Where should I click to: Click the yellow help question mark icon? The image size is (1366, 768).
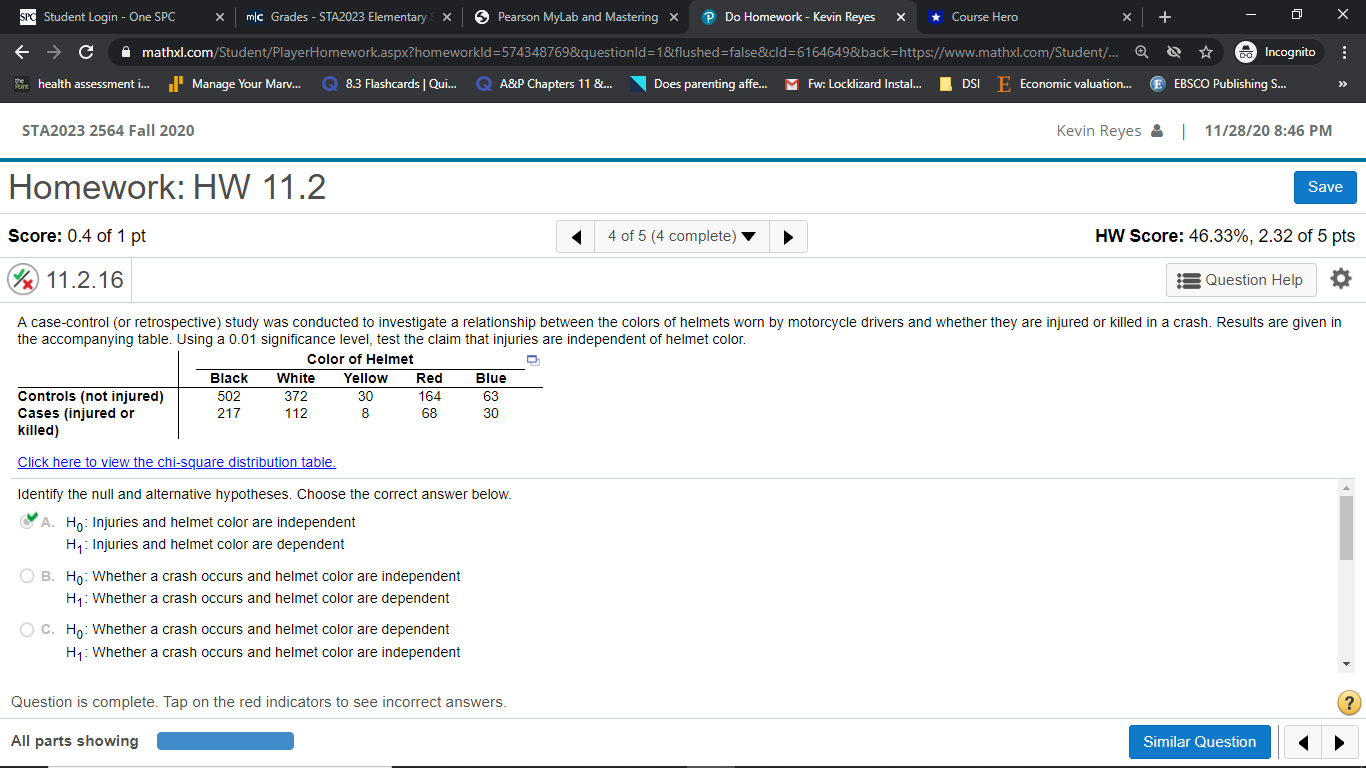[1347, 702]
